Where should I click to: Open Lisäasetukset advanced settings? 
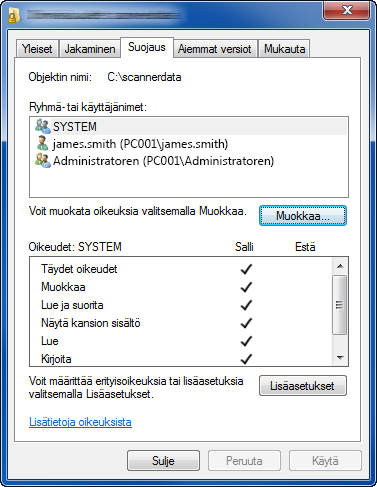[303, 386]
